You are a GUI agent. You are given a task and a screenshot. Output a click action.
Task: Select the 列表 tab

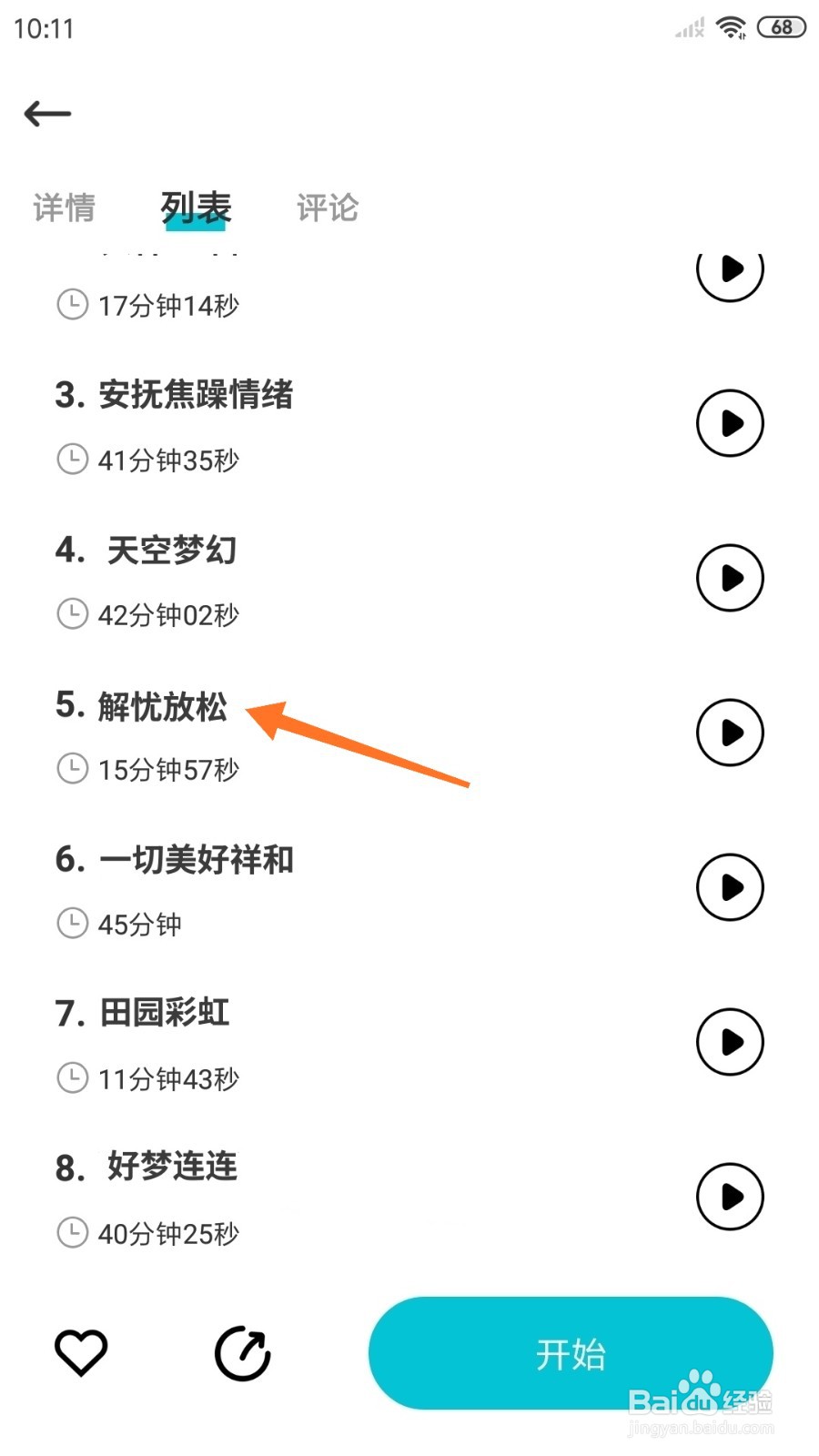coord(196,207)
